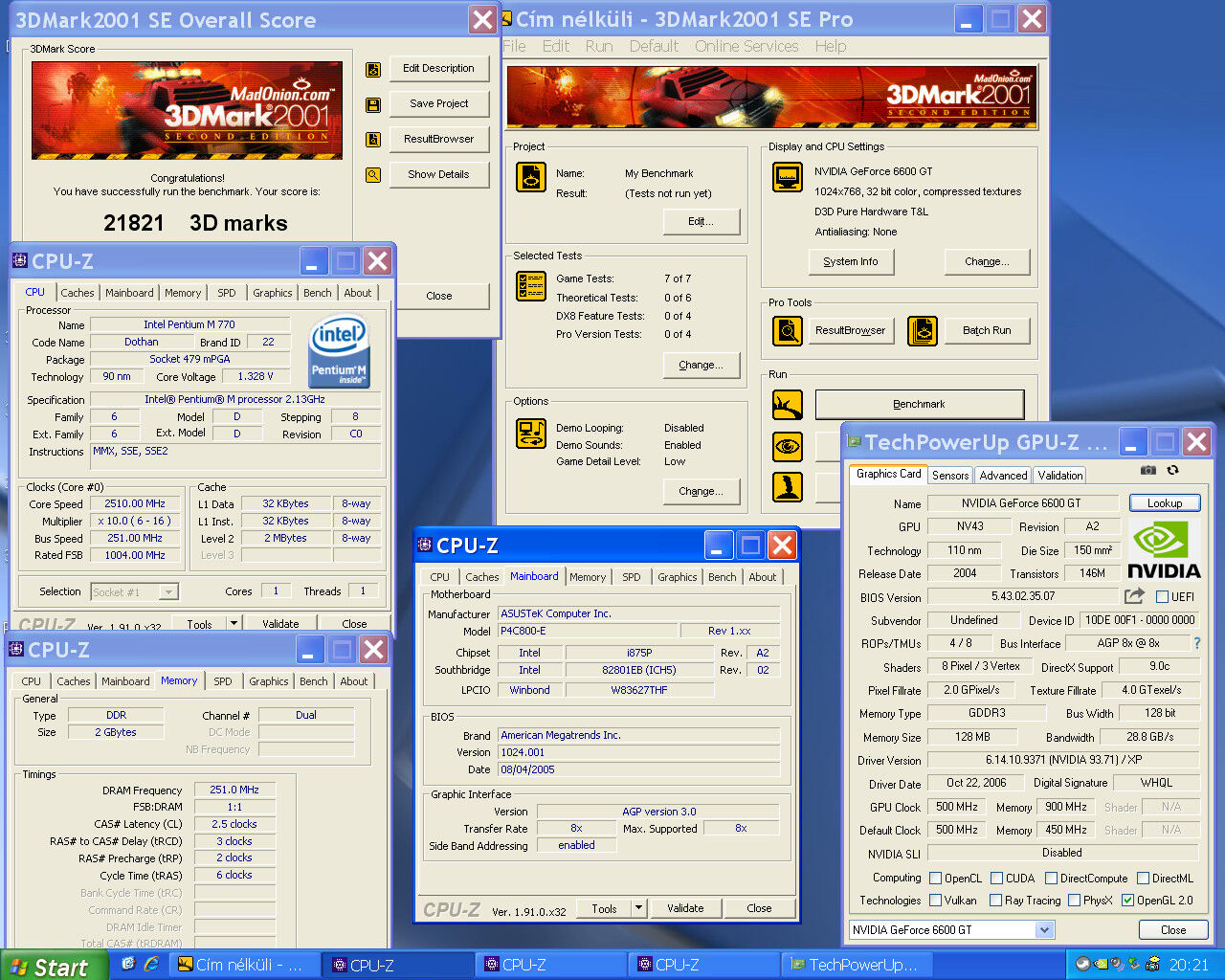Click the Close button in GPU-Z window
1225x980 pixels.
[x=1173, y=930]
